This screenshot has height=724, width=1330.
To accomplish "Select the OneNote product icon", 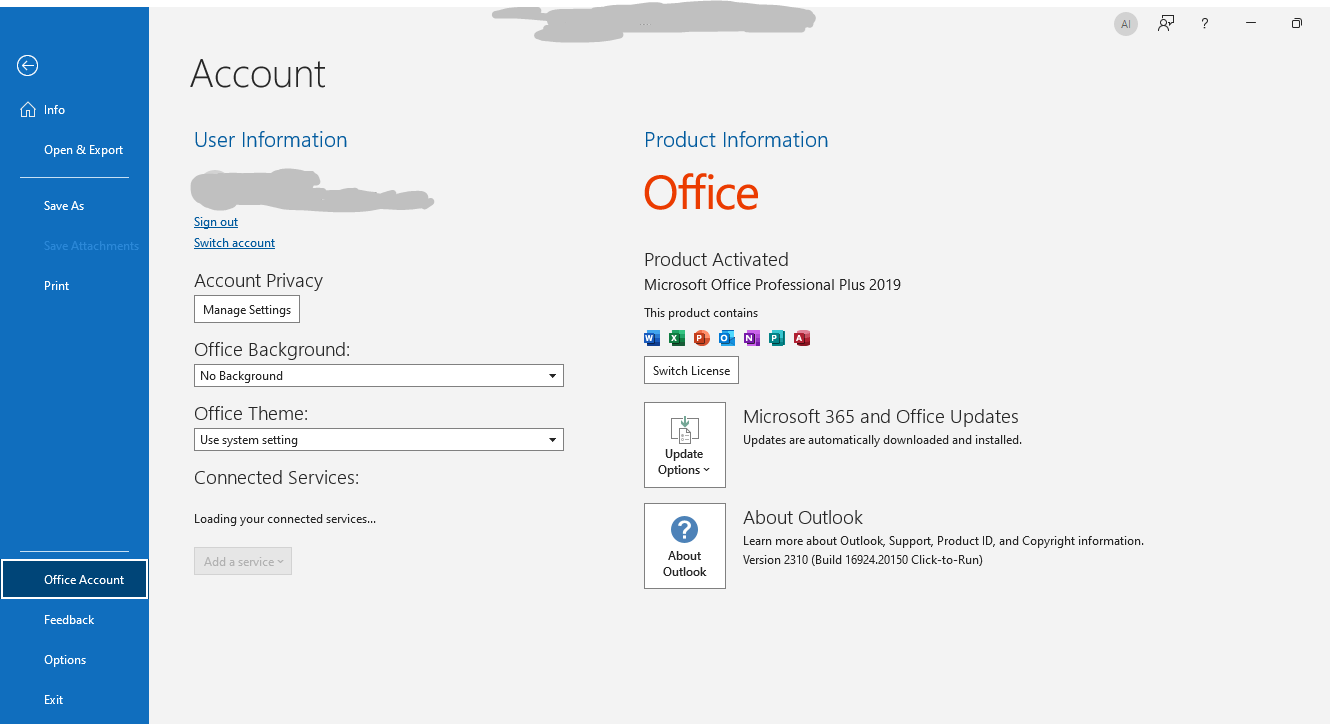I will coord(751,338).
